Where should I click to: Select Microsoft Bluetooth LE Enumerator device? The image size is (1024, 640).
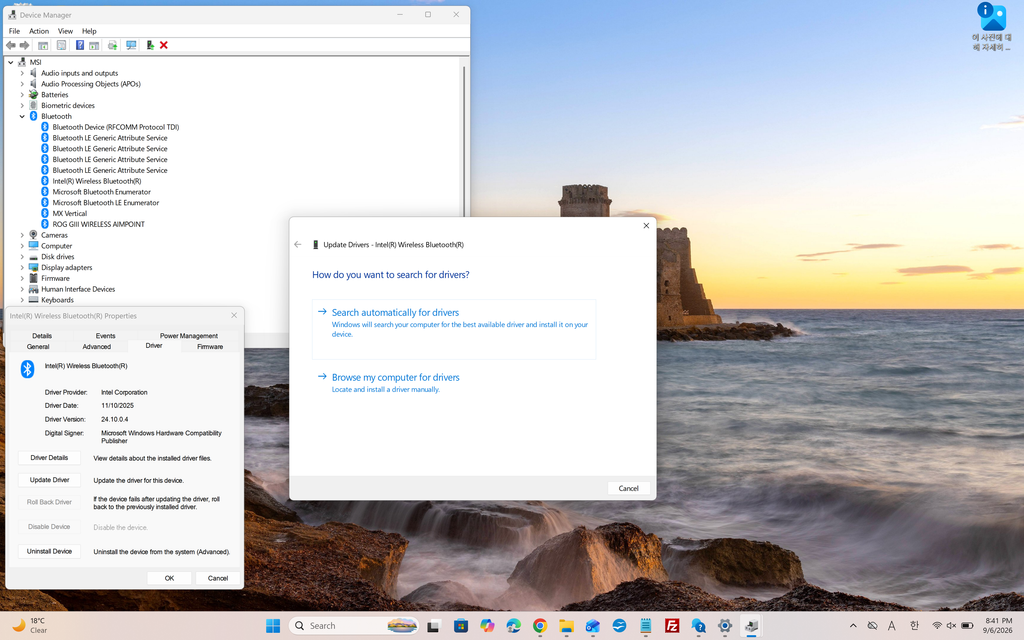(x=105, y=202)
